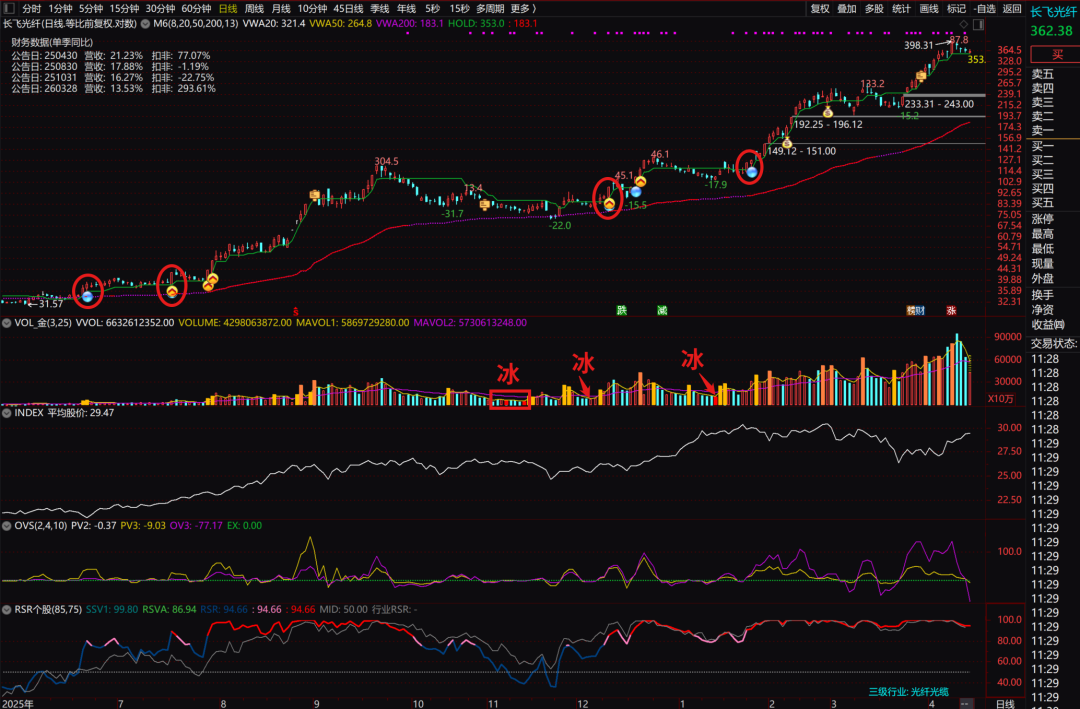Switch to the 5秒 period tab
The width and height of the screenshot is (1080, 709).
point(433,8)
